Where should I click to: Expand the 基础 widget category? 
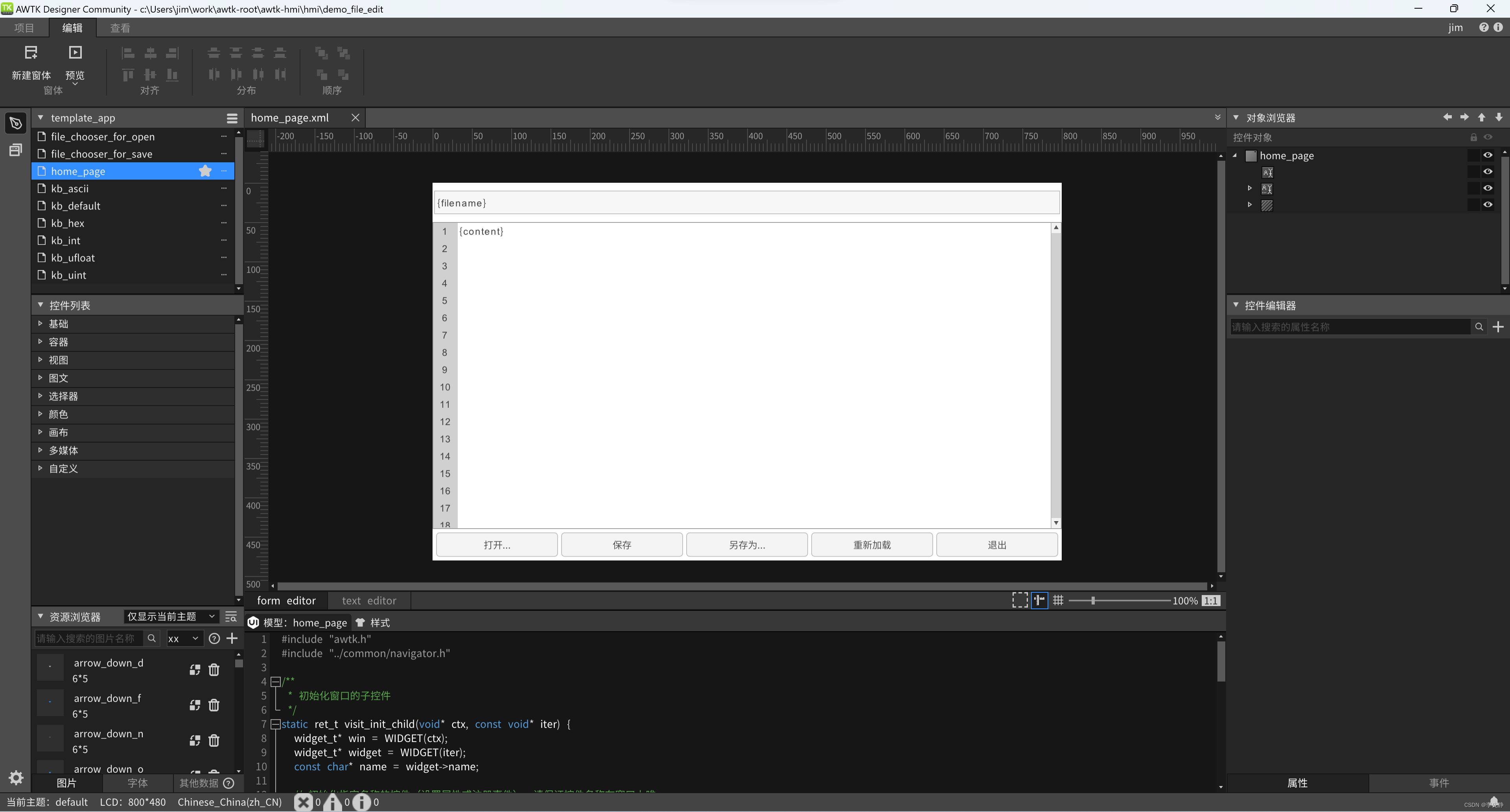click(x=40, y=323)
